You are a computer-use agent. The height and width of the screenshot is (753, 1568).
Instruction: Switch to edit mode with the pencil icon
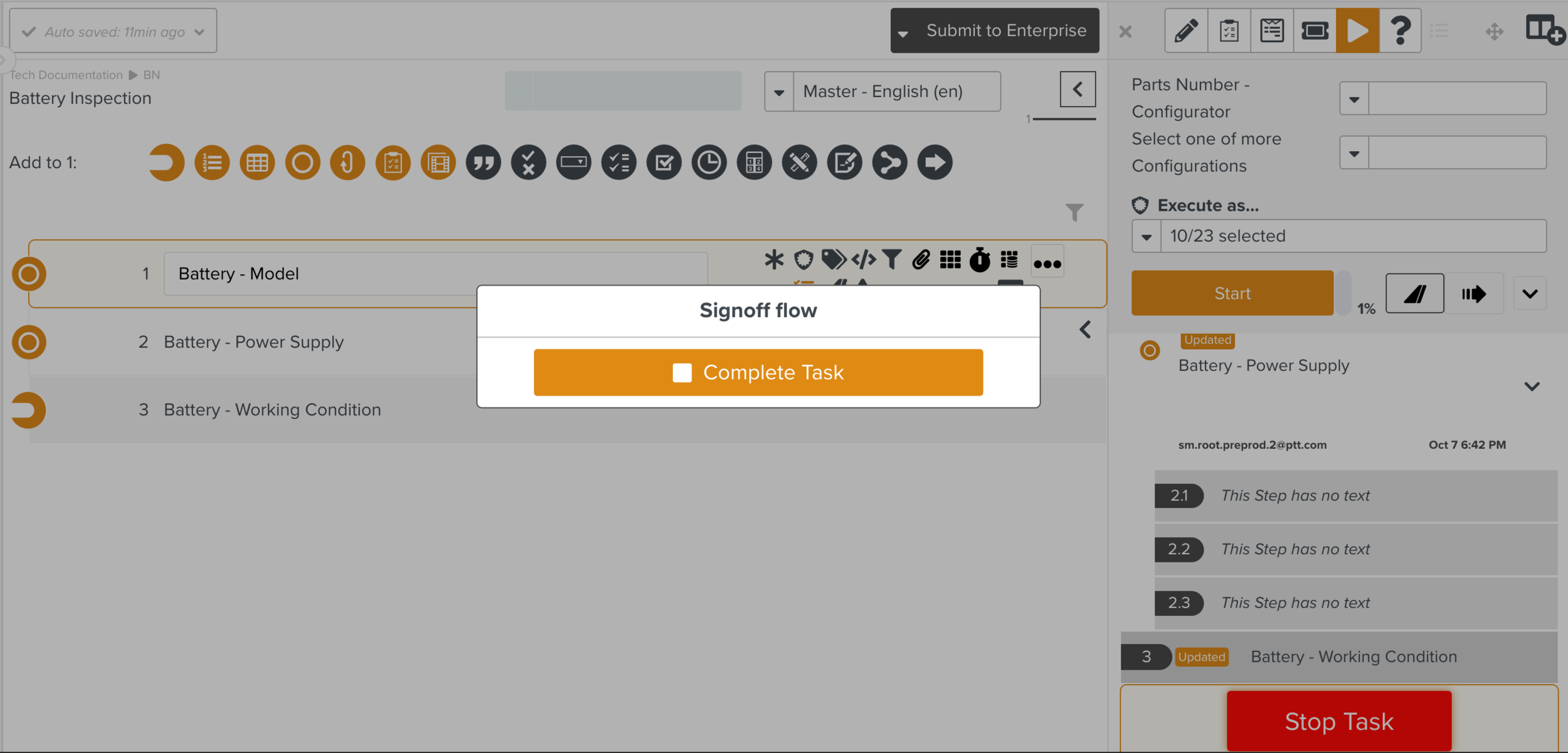[1187, 30]
